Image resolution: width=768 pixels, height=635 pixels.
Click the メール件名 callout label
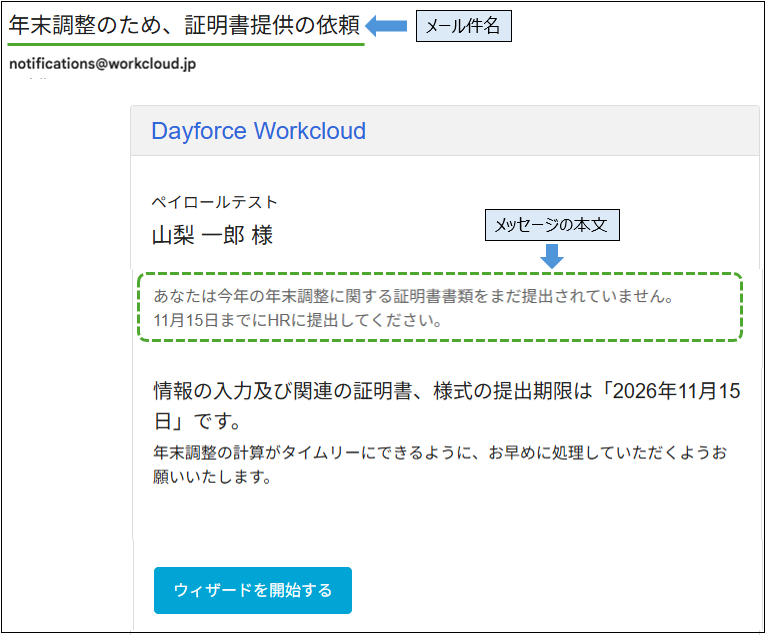click(463, 26)
